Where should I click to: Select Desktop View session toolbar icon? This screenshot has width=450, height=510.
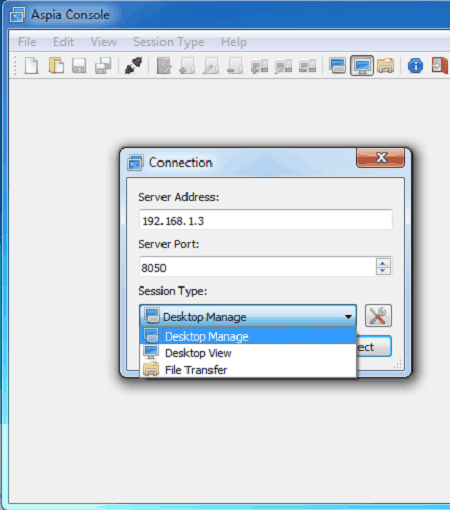pyautogui.click(x=362, y=66)
